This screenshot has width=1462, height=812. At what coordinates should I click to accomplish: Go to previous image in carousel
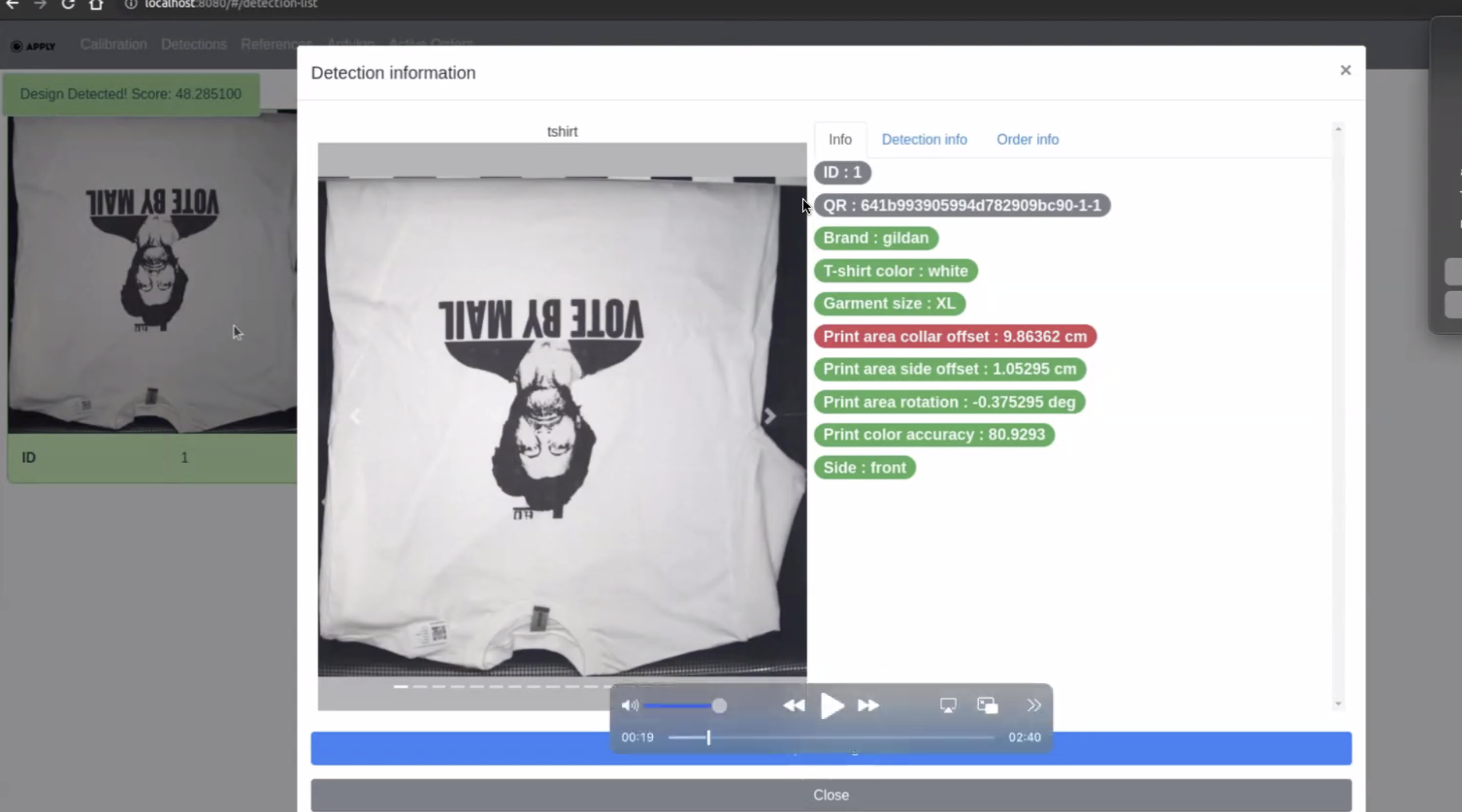point(355,416)
